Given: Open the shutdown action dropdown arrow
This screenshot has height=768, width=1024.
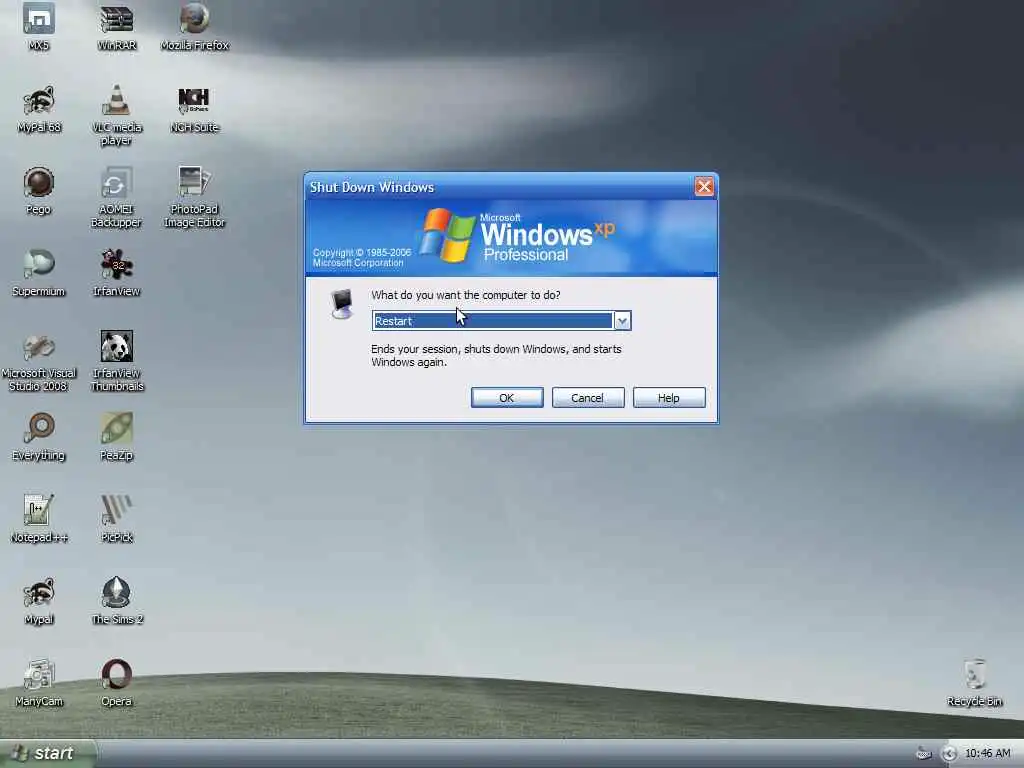Looking at the screenshot, I should click(622, 321).
